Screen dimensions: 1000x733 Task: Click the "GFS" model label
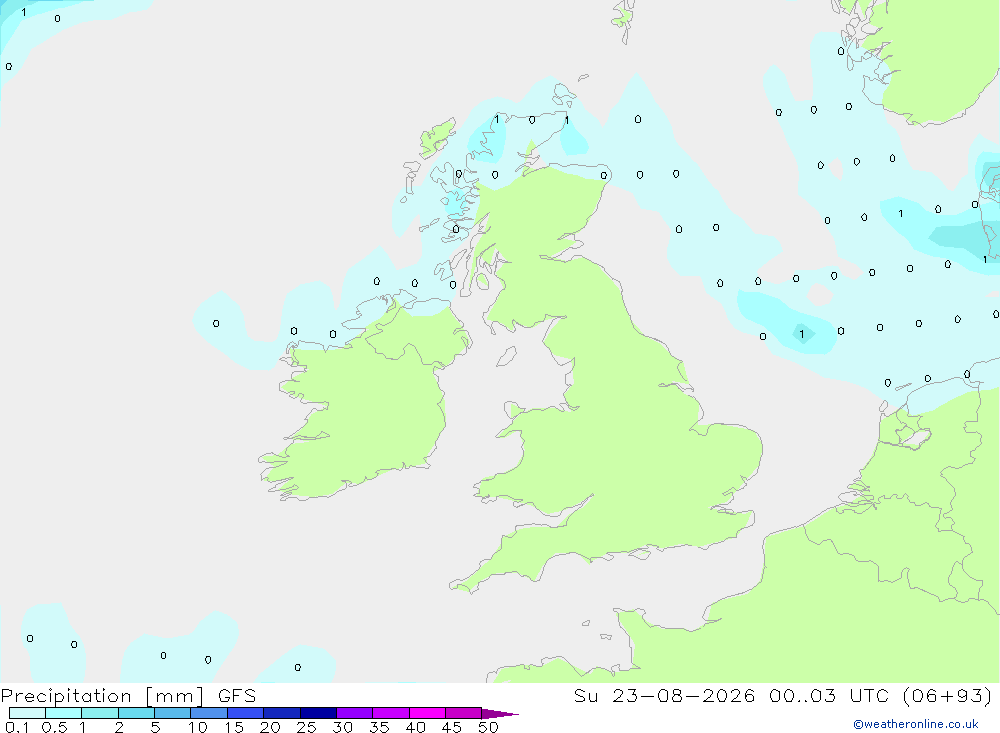pos(237,696)
